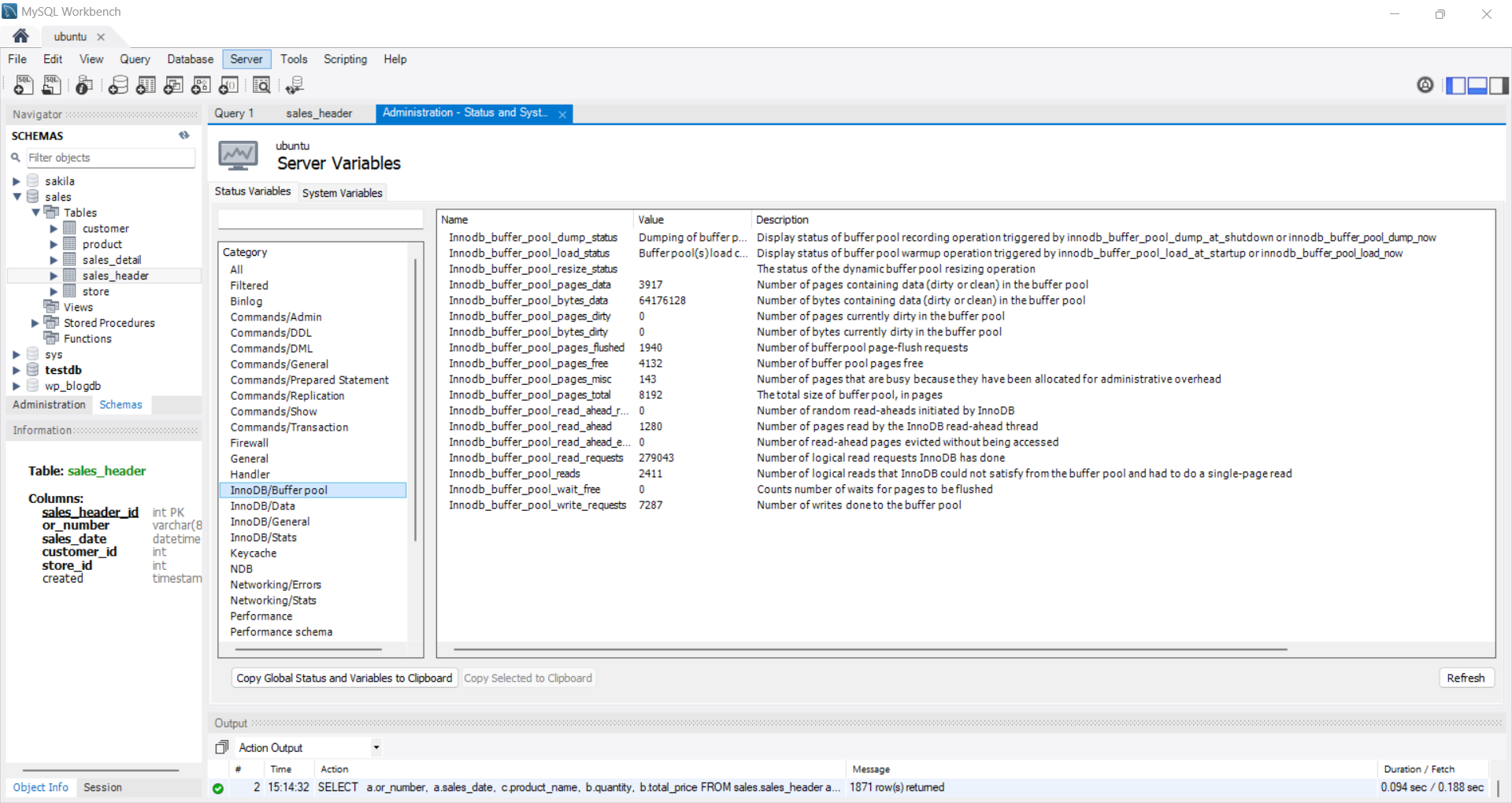The image size is (1512, 803).
Task: Expand the wp_blogdb schema
Action: (16, 386)
